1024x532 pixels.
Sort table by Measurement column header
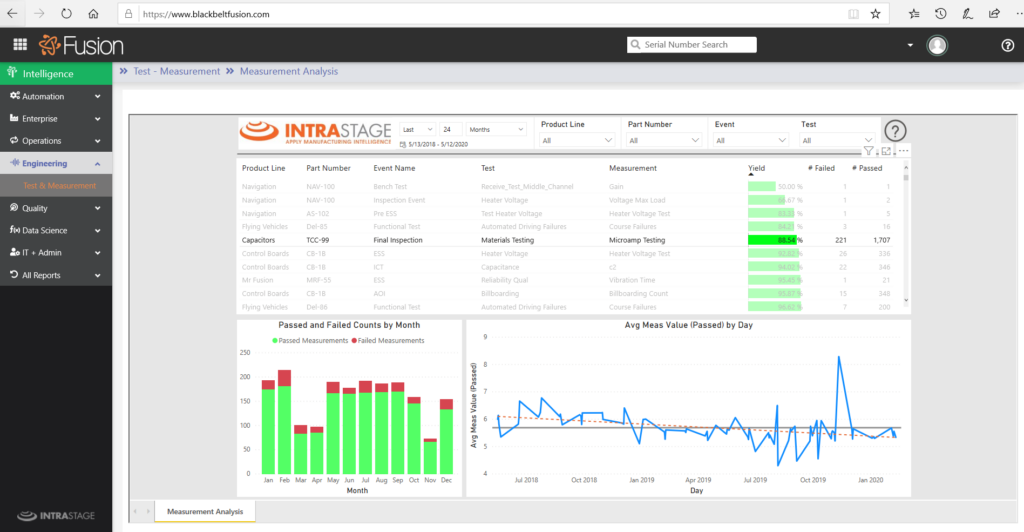[633, 168]
